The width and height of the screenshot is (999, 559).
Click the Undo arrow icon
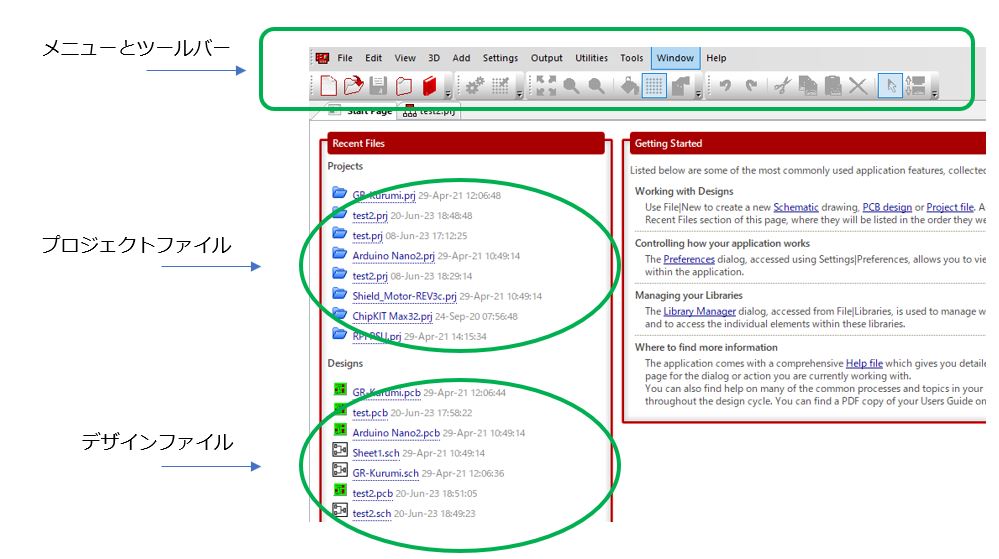[725, 87]
